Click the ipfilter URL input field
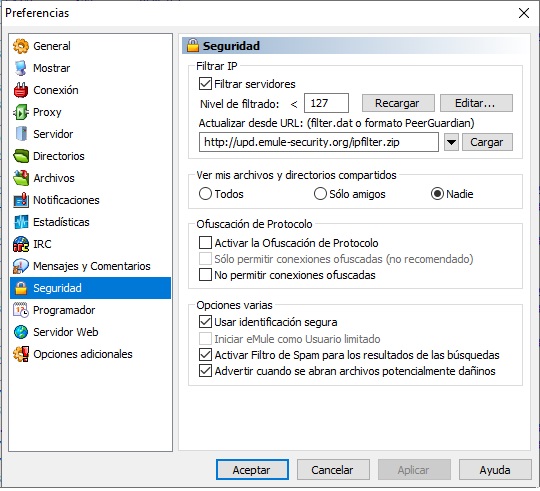 click(x=319, y=142)
